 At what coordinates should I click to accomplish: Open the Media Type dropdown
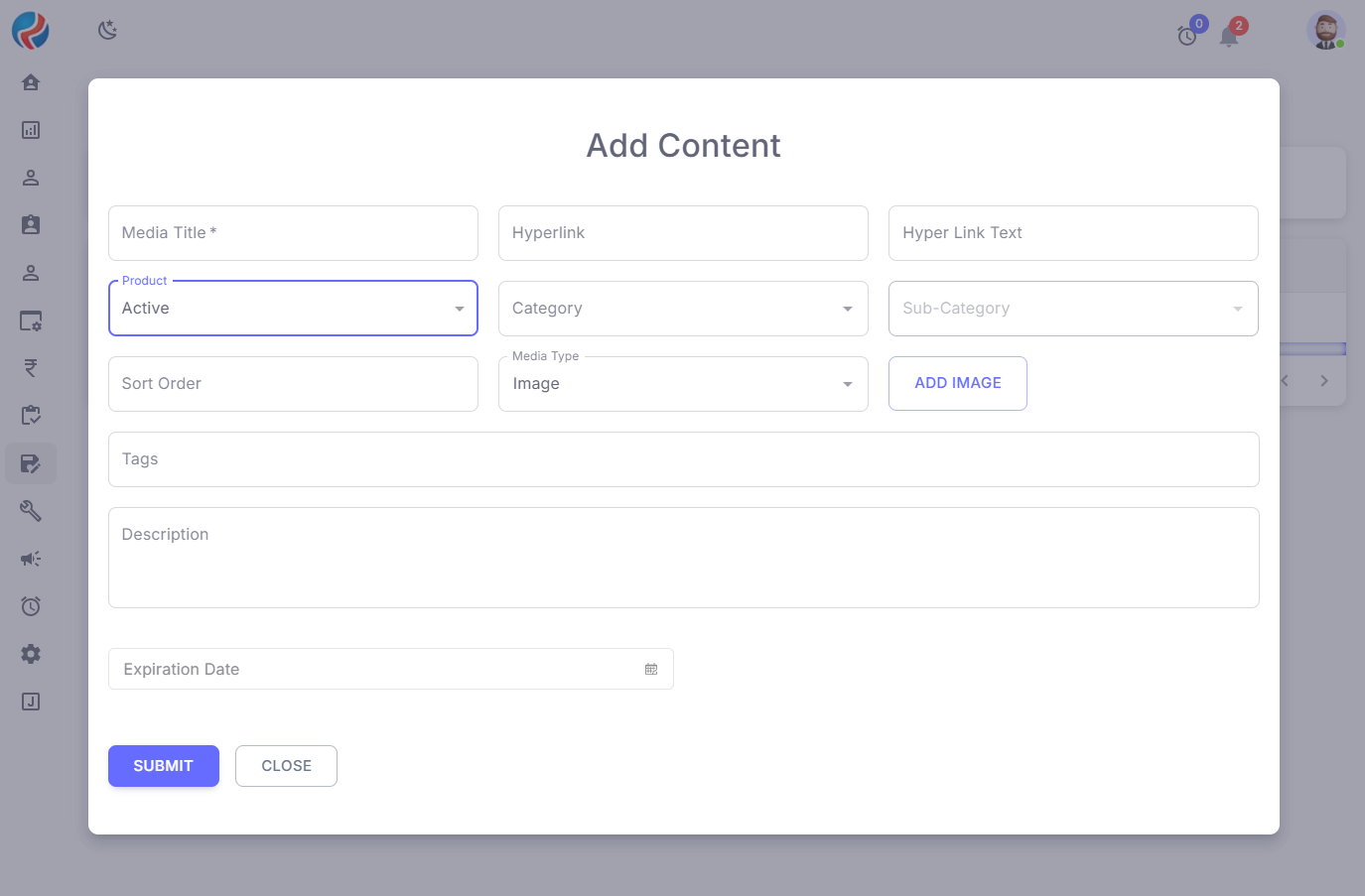coord(683,384)
